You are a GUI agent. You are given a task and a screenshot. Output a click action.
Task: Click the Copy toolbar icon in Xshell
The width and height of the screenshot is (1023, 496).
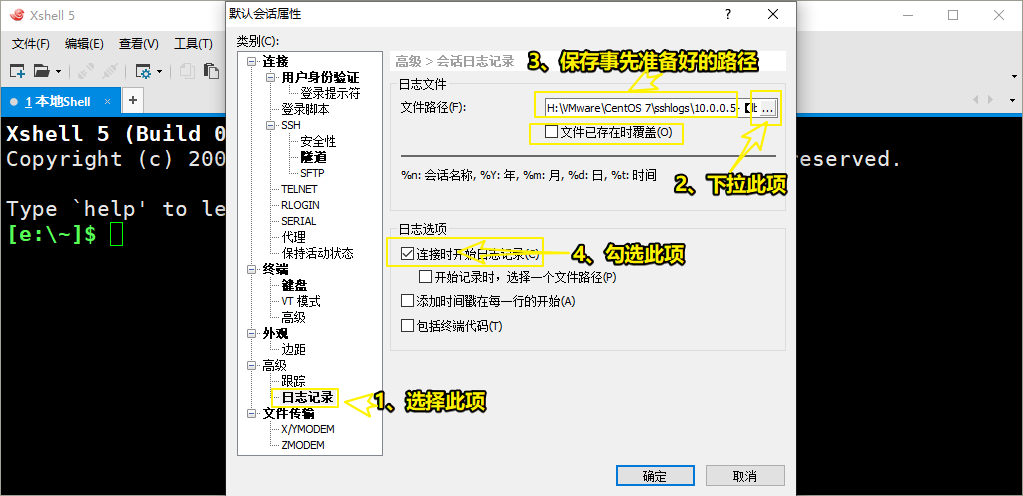tap(188, 70)
